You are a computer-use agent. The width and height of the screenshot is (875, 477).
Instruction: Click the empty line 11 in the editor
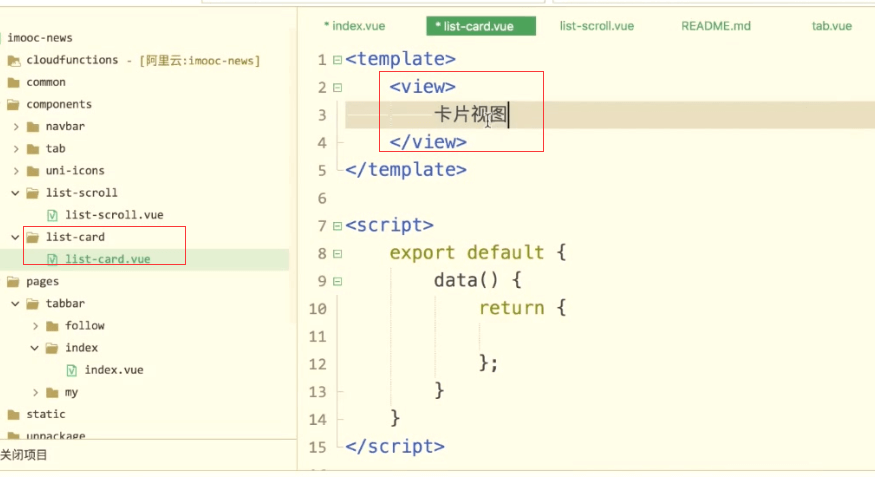point(608,336)
